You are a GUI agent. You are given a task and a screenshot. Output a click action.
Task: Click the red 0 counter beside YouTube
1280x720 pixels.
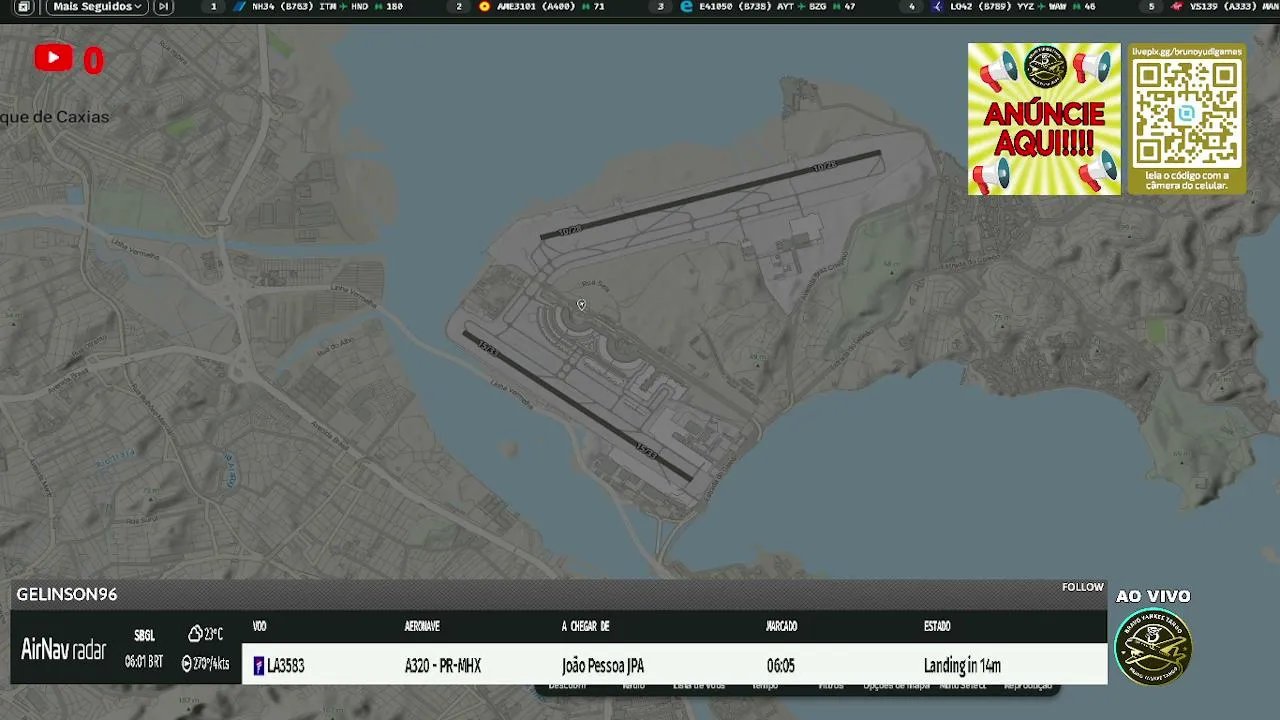(93, 61)
